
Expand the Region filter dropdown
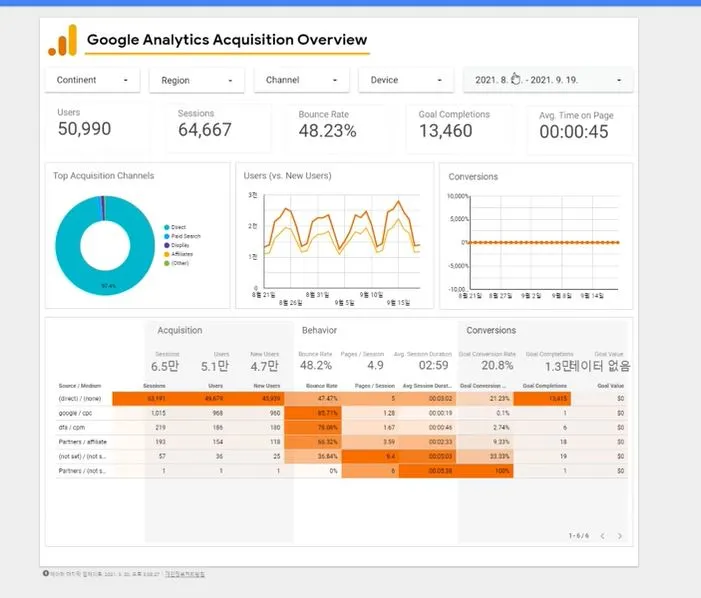pos(197,80)
